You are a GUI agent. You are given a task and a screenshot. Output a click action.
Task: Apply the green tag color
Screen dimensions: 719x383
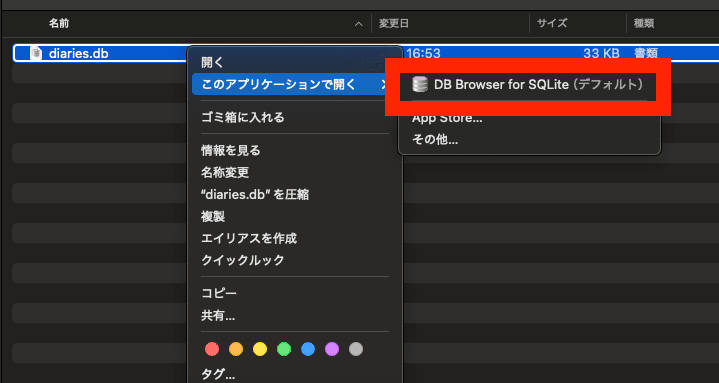click(x=284, y=350)
